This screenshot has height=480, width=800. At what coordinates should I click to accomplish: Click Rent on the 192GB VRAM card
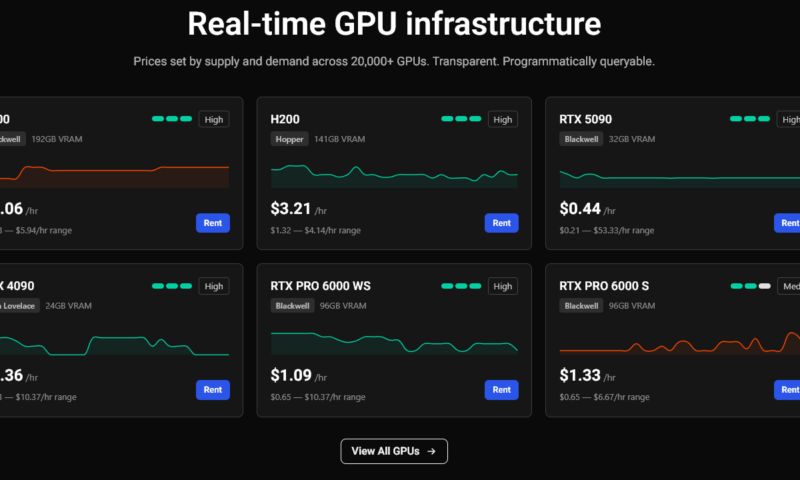tap(213, 223)
